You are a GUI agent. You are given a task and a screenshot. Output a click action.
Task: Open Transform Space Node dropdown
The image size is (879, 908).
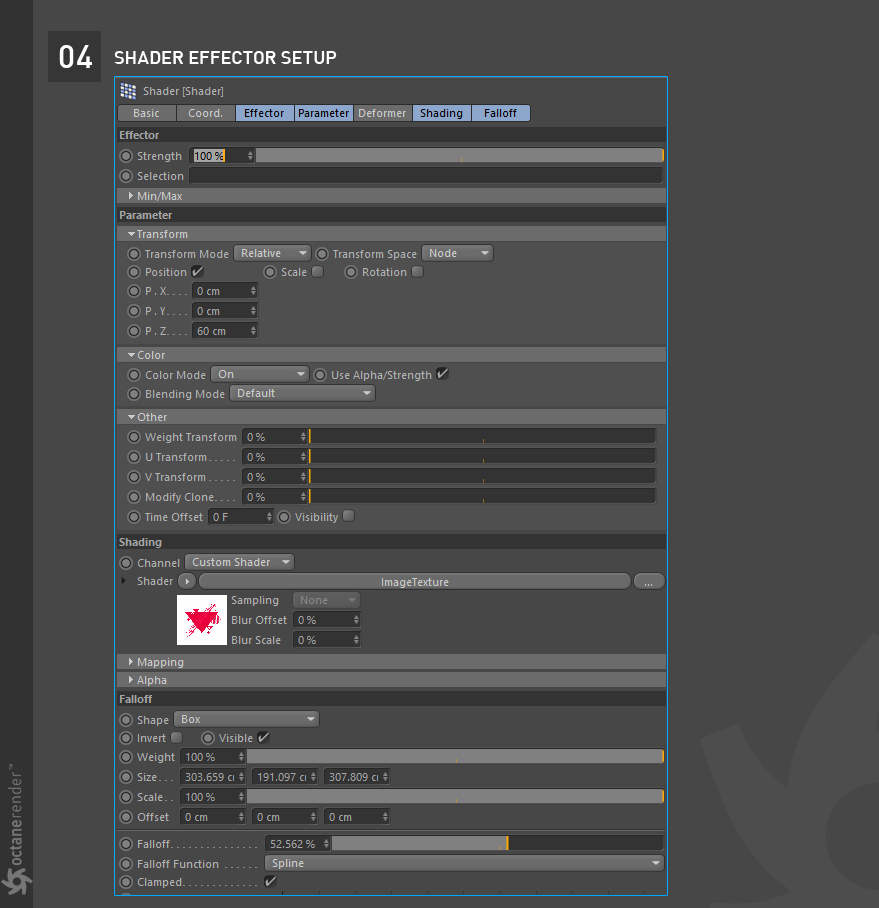point(457,253)
